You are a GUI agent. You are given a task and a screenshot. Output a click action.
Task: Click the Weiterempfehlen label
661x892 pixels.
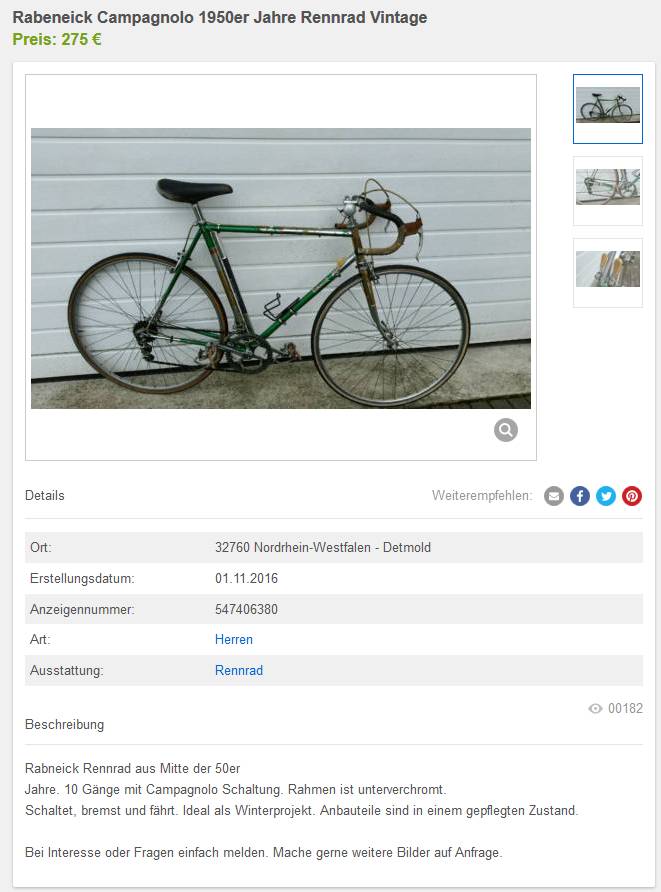(x=482, y=495)
